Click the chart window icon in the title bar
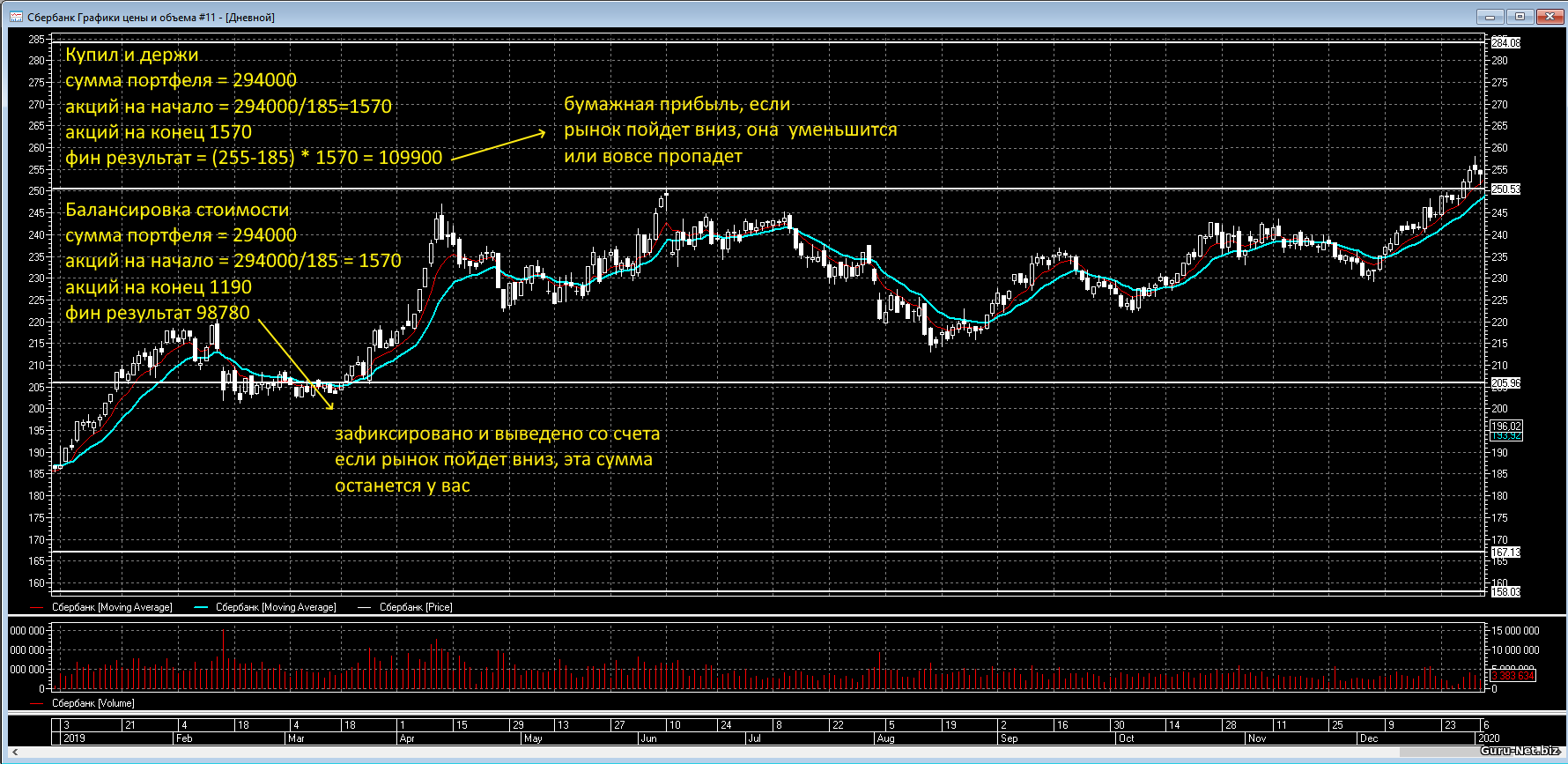The image size is (1568, 764). coord(16,17)
